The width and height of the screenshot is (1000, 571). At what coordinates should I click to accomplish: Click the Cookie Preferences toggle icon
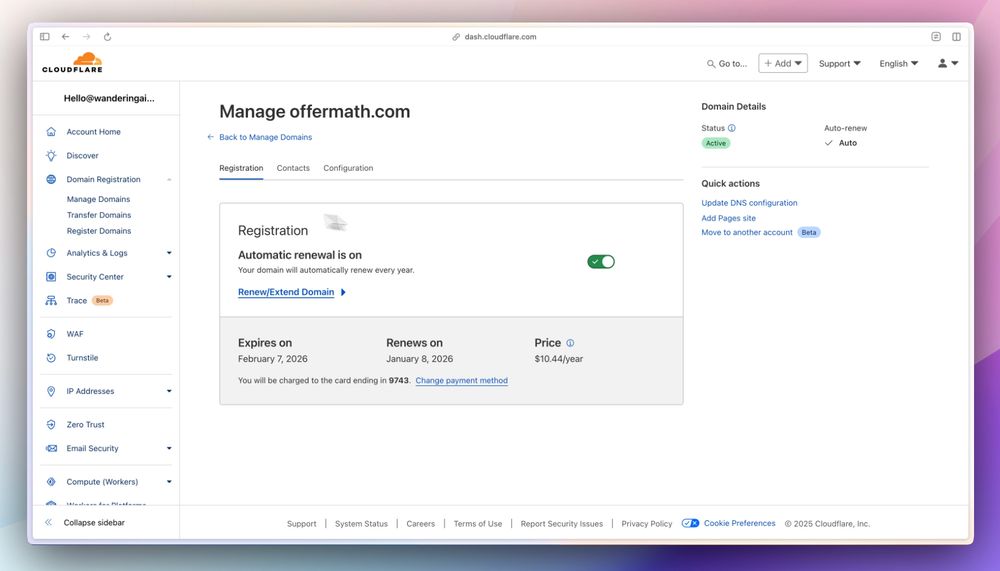click(690, 523)
